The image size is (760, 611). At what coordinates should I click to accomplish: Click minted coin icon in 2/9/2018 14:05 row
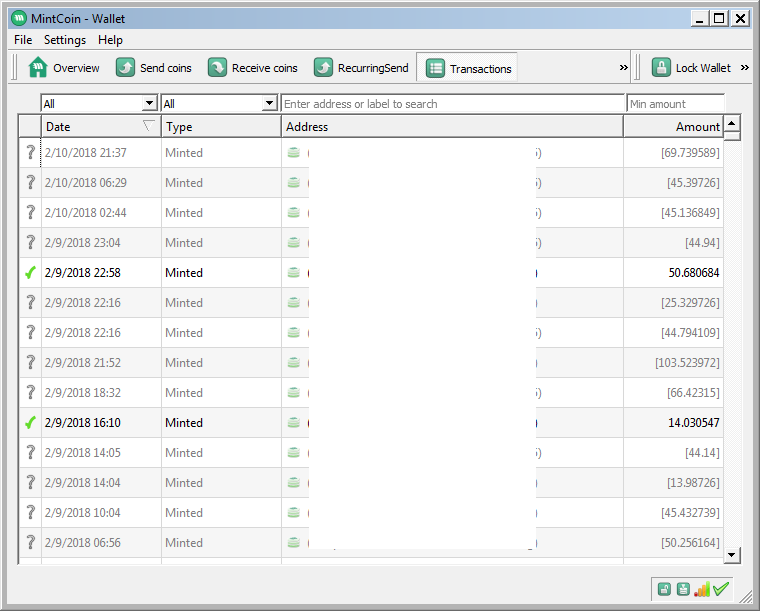coord(294,453)
